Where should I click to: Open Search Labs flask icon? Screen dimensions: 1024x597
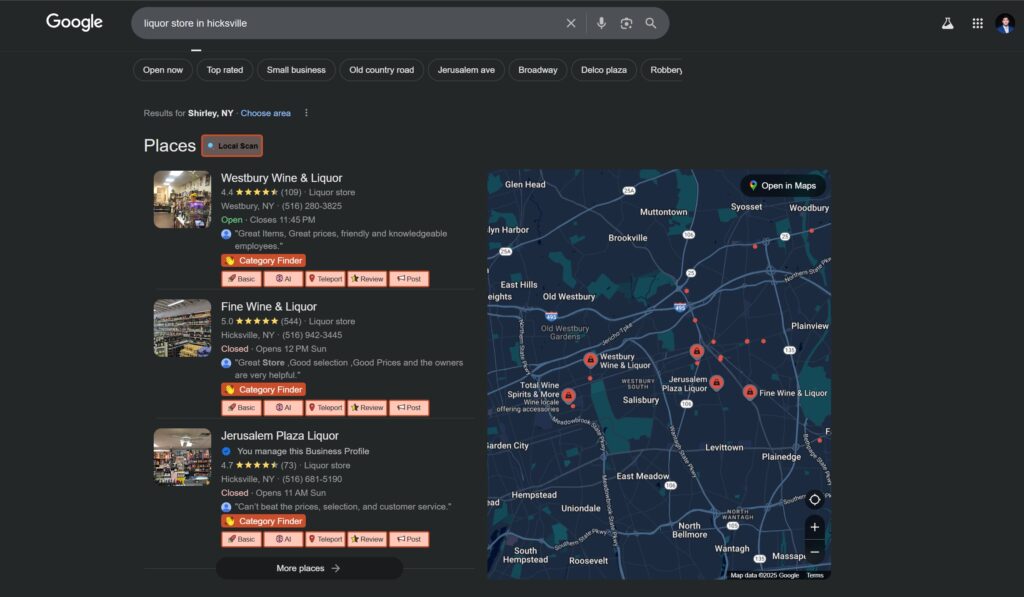(947, 23)
